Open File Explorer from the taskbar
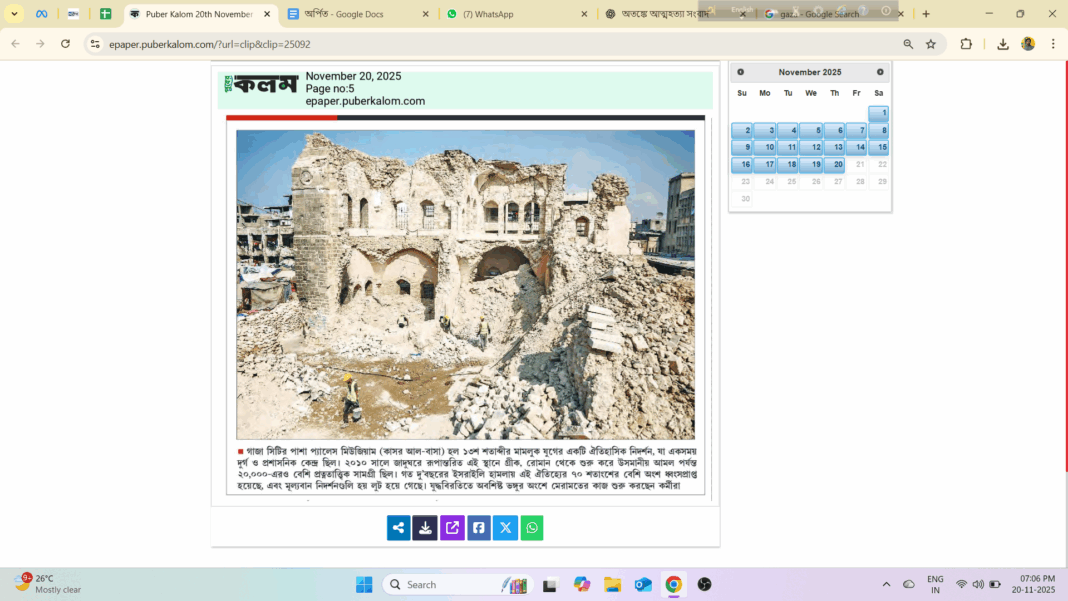The width and height of the screenshot is (1068, 601). [x=612, y=584]
